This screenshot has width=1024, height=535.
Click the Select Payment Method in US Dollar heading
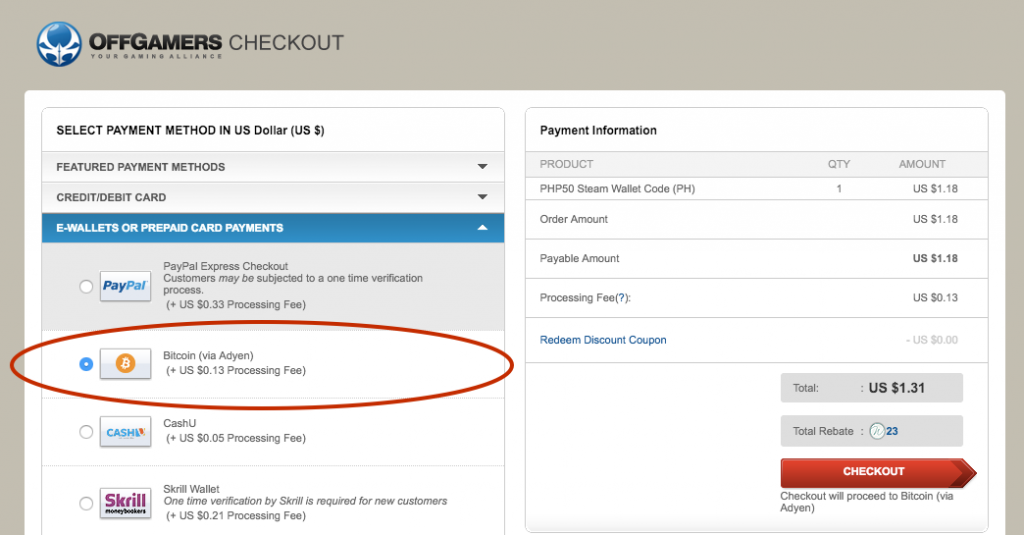pyautogui.click(x=190, y=130)
